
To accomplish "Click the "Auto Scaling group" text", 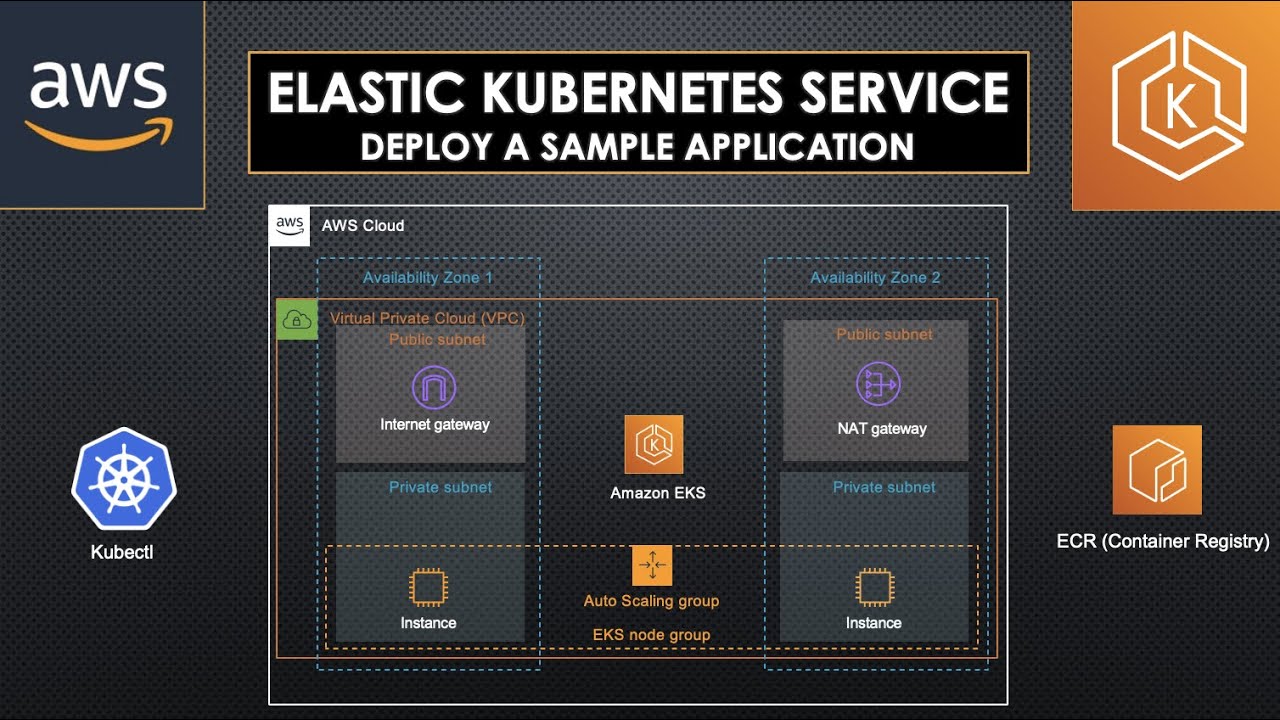I will point(652,601).
